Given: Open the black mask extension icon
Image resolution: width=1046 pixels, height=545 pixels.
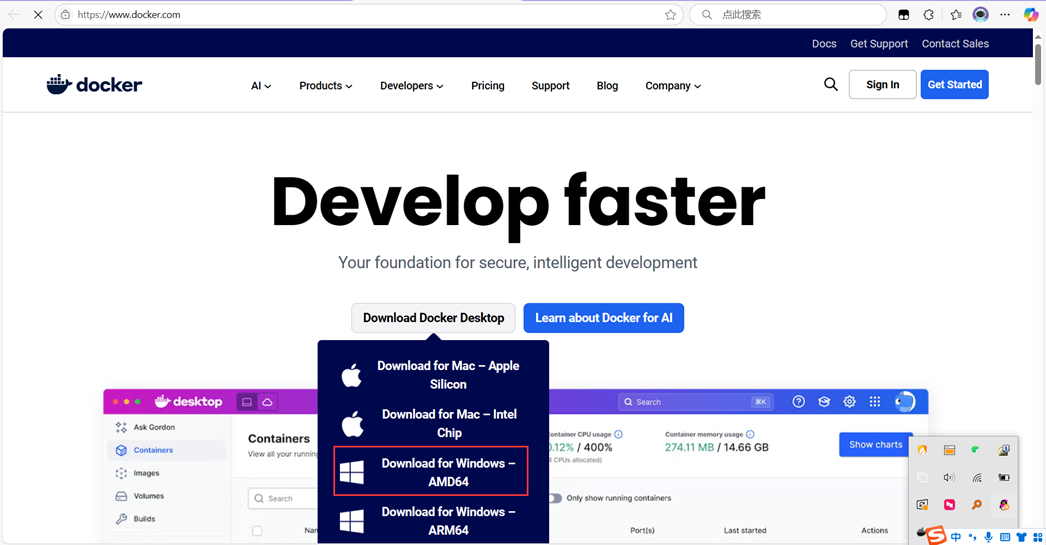Looking at the screenshot, I should click(904, 15).
